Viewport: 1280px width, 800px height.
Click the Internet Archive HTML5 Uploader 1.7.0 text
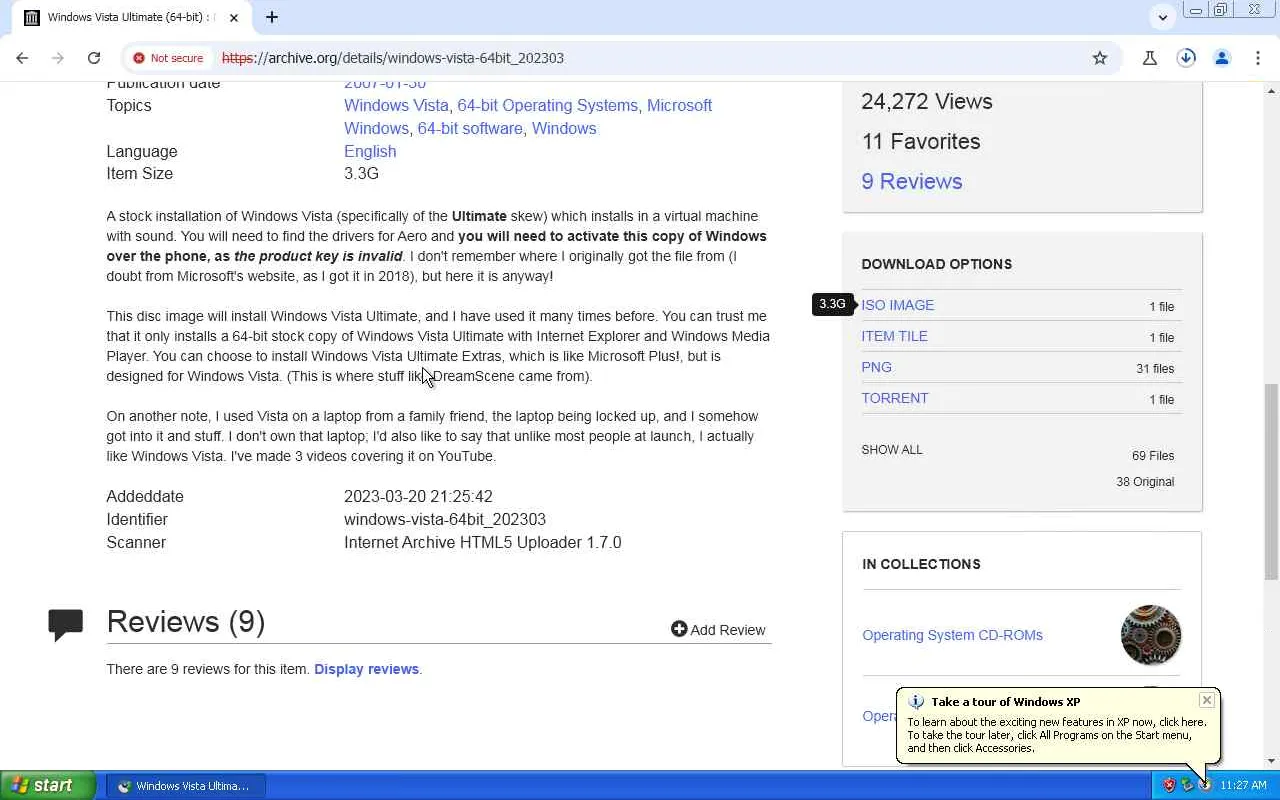tap(483, 542)
